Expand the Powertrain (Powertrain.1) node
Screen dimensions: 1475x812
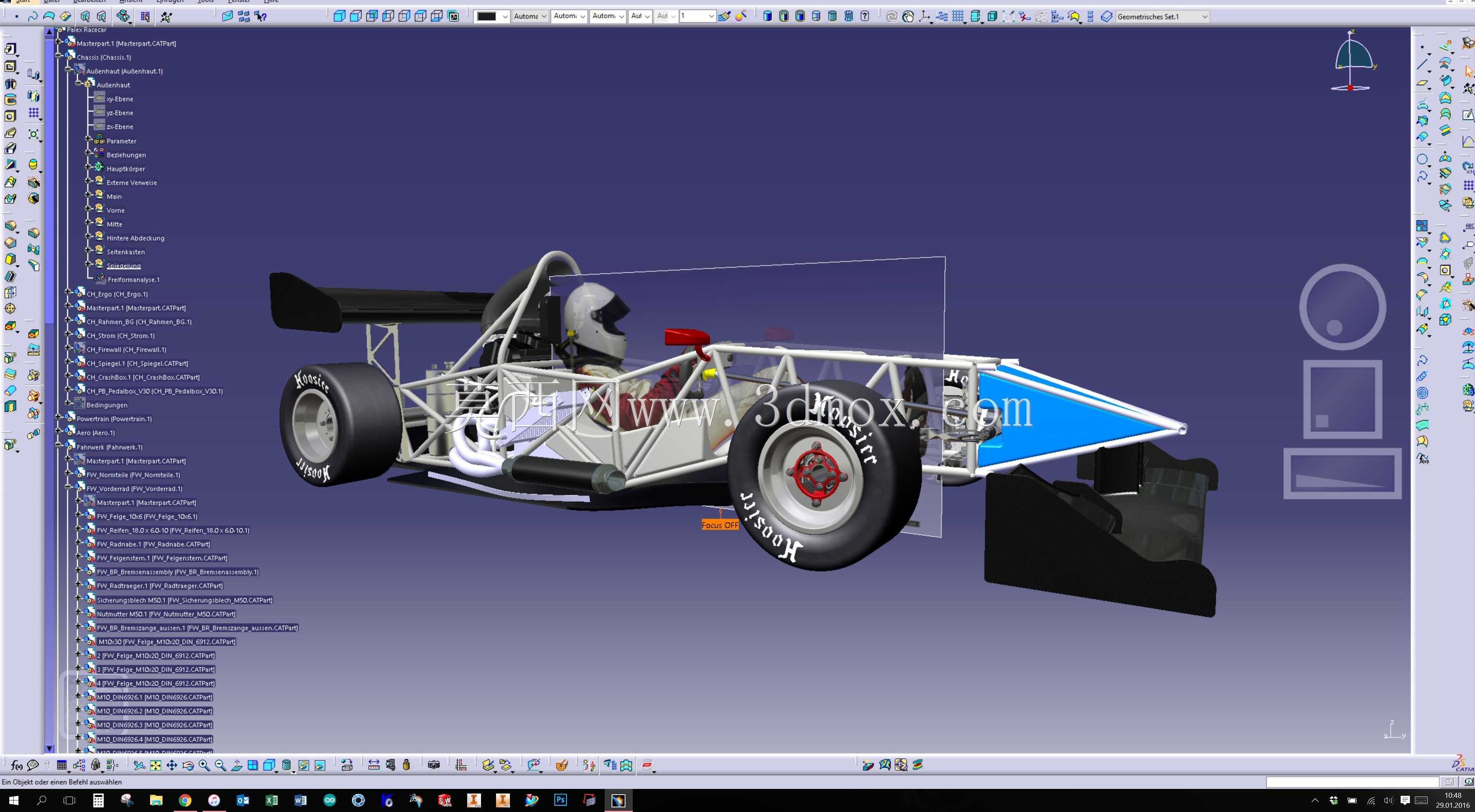pyautogui.click(x=59, y=417)
